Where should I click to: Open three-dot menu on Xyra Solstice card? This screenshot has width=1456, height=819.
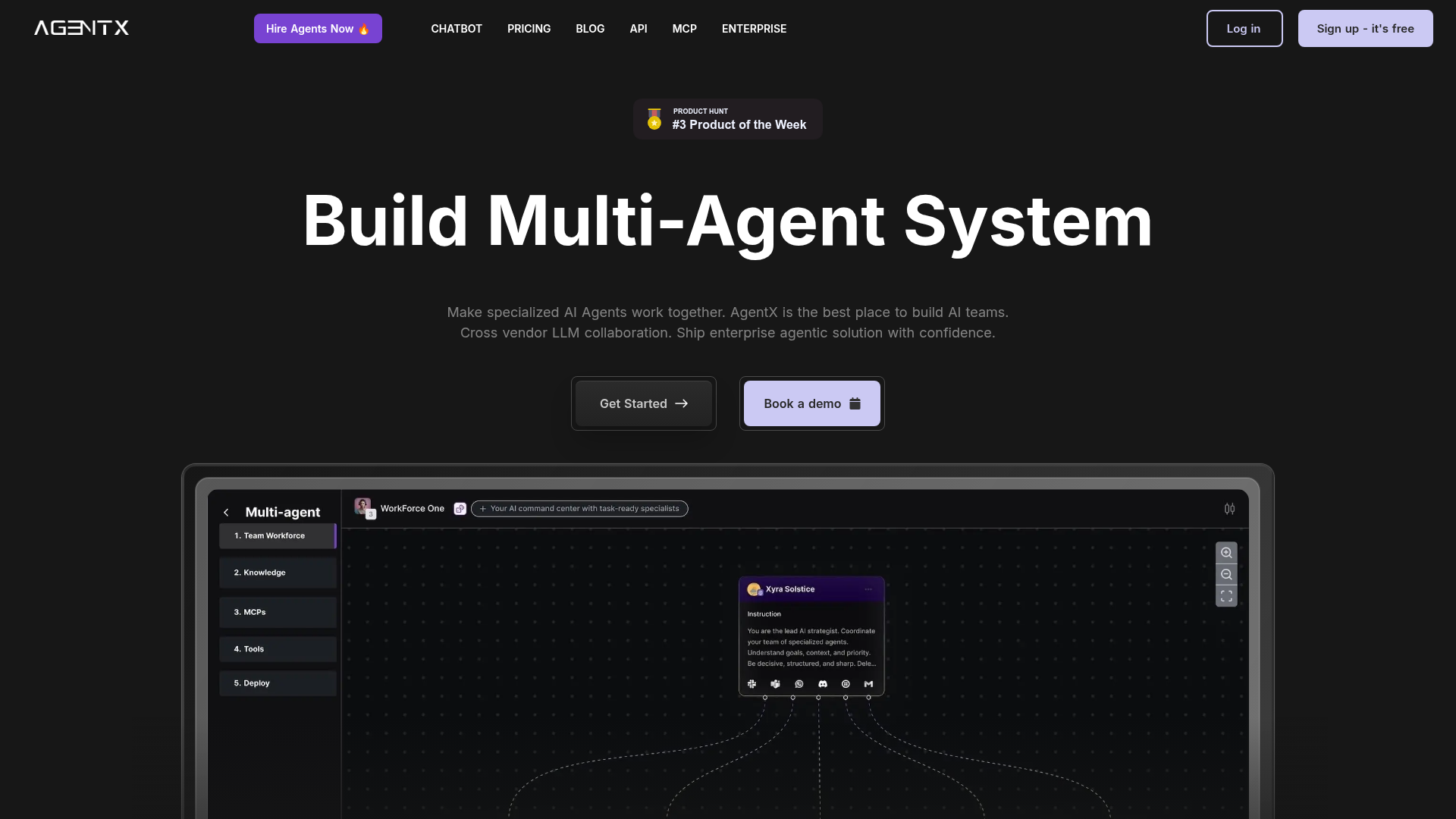[868, 589]
